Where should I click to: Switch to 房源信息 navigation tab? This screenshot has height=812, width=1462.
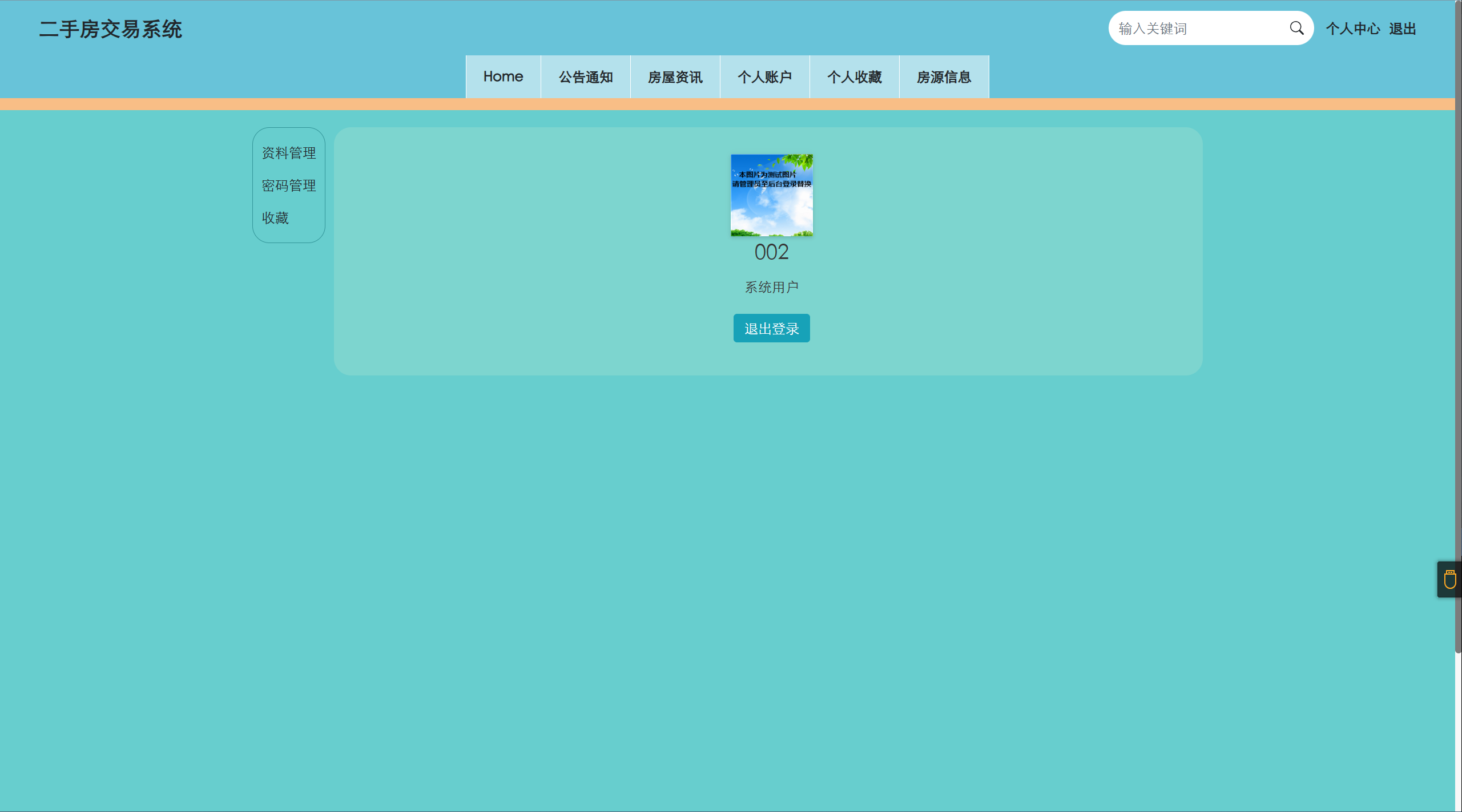coord(944,77)
